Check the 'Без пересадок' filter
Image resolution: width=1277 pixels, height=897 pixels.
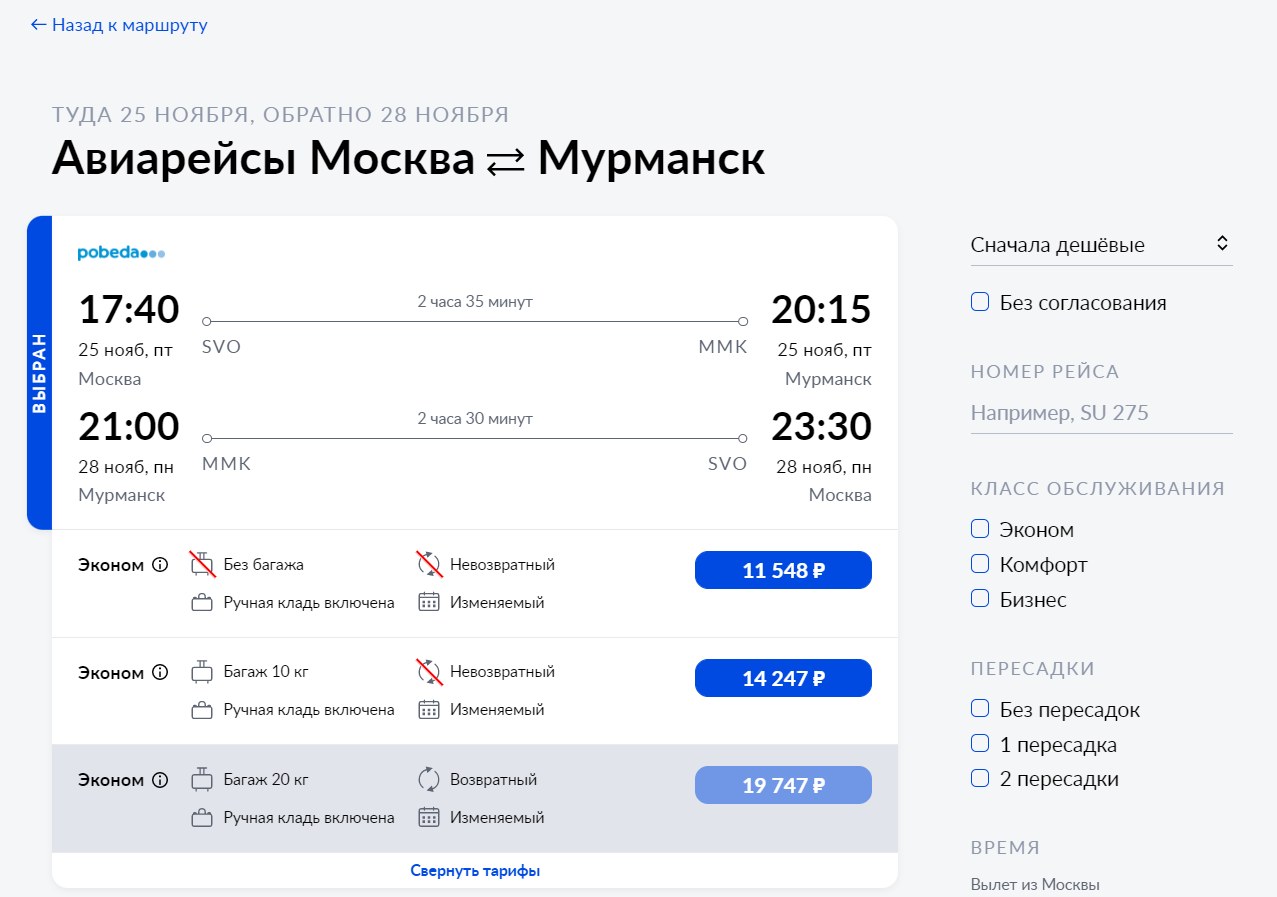click(980, 709)
